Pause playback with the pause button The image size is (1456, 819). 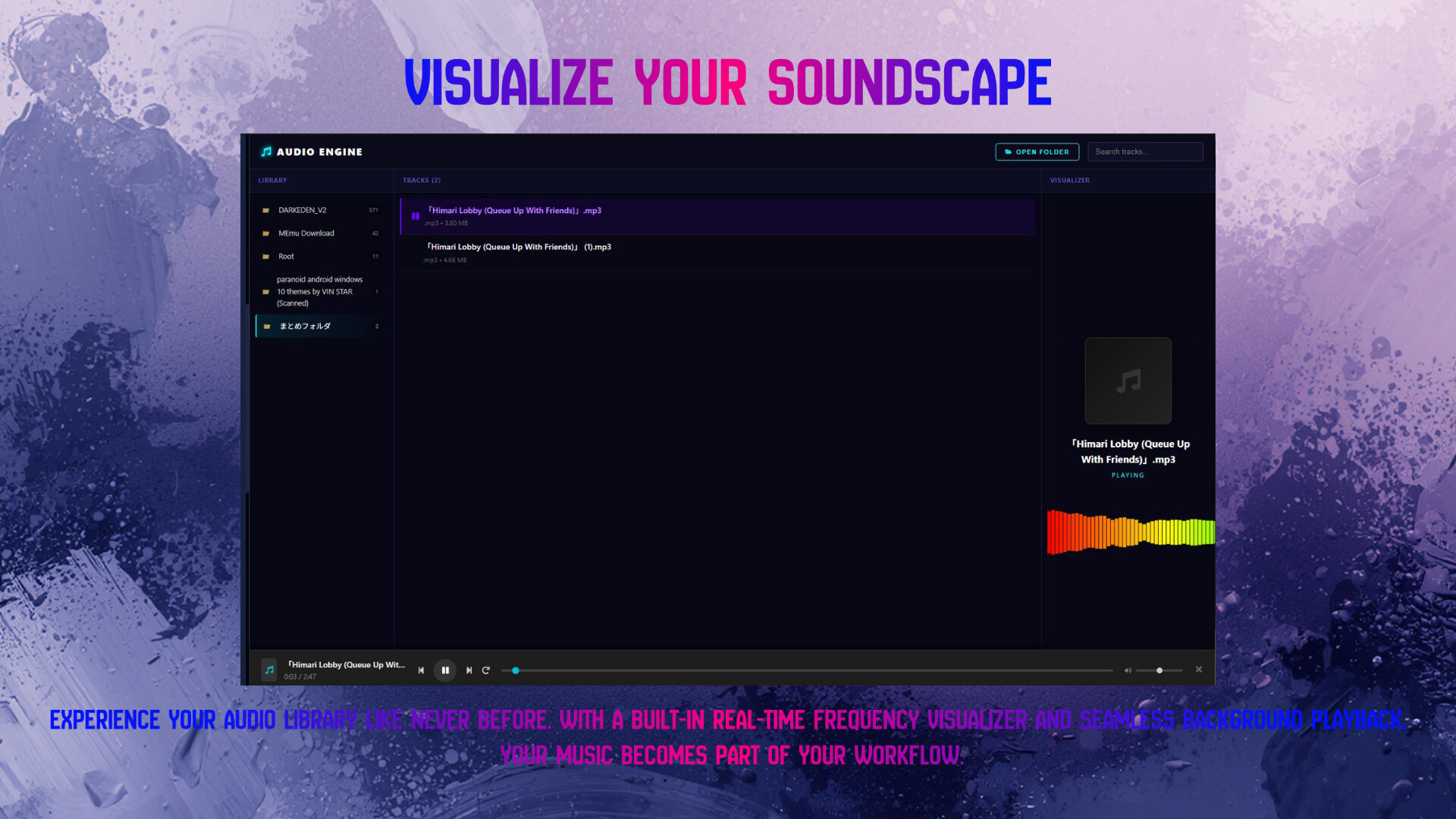tap(445, 670)
